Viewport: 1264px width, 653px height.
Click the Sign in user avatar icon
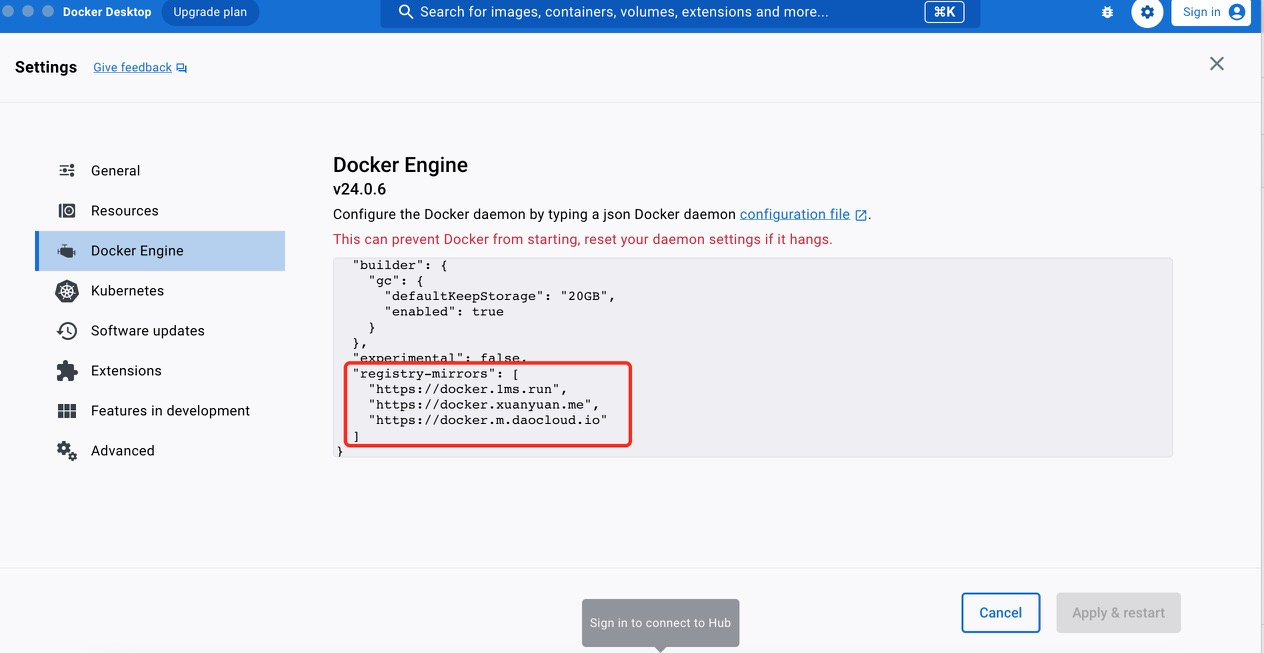pos(1237,12)
